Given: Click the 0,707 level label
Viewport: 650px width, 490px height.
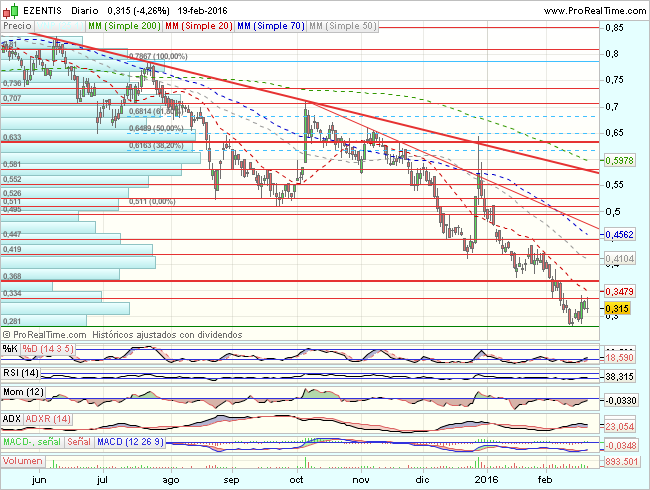Looking at the screenshot, I should [x=12, y=98].
